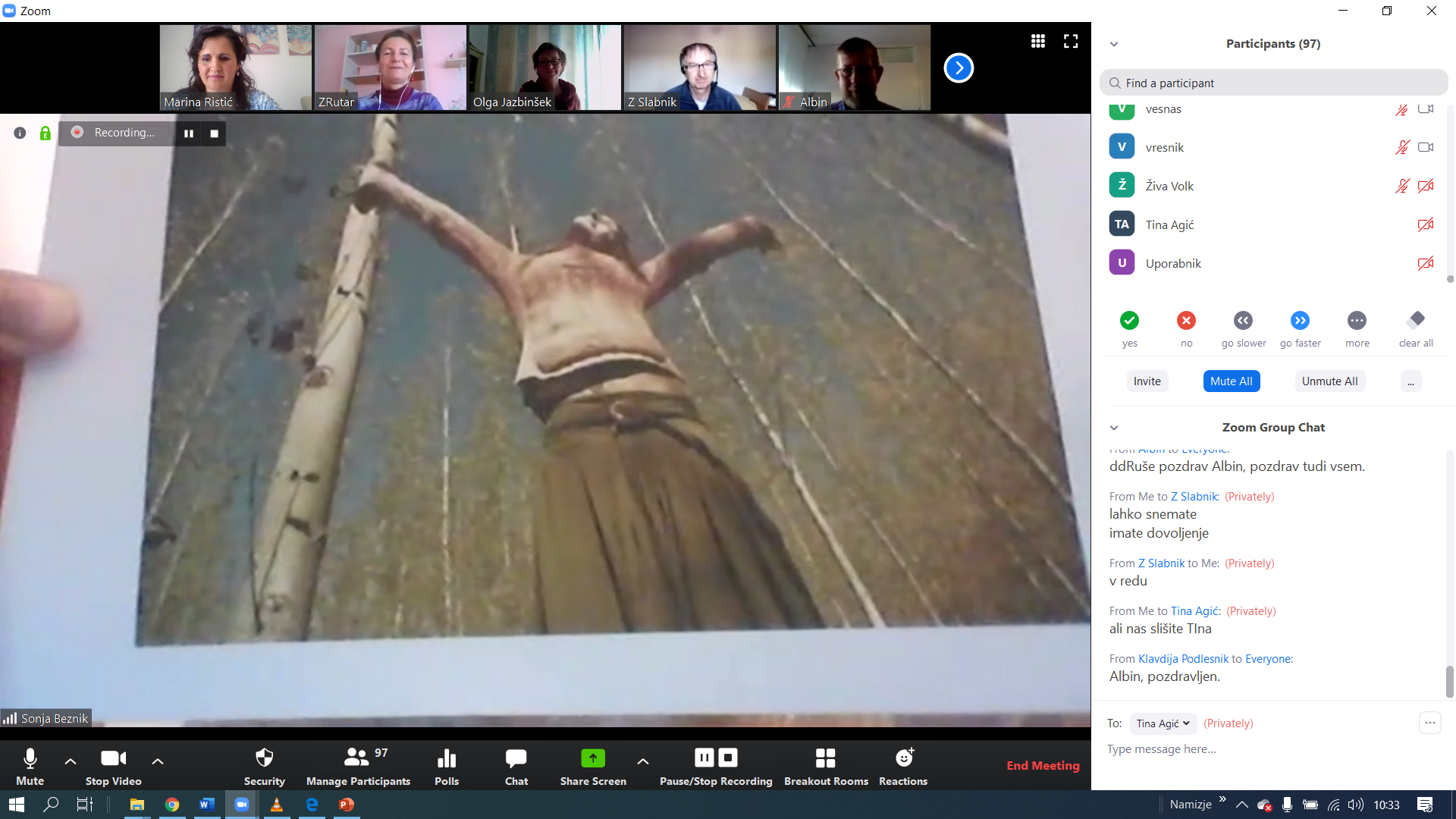Screen dimensions: 1456x819
Task: Show hidden system tray icons arrow
Action: 1241,805
